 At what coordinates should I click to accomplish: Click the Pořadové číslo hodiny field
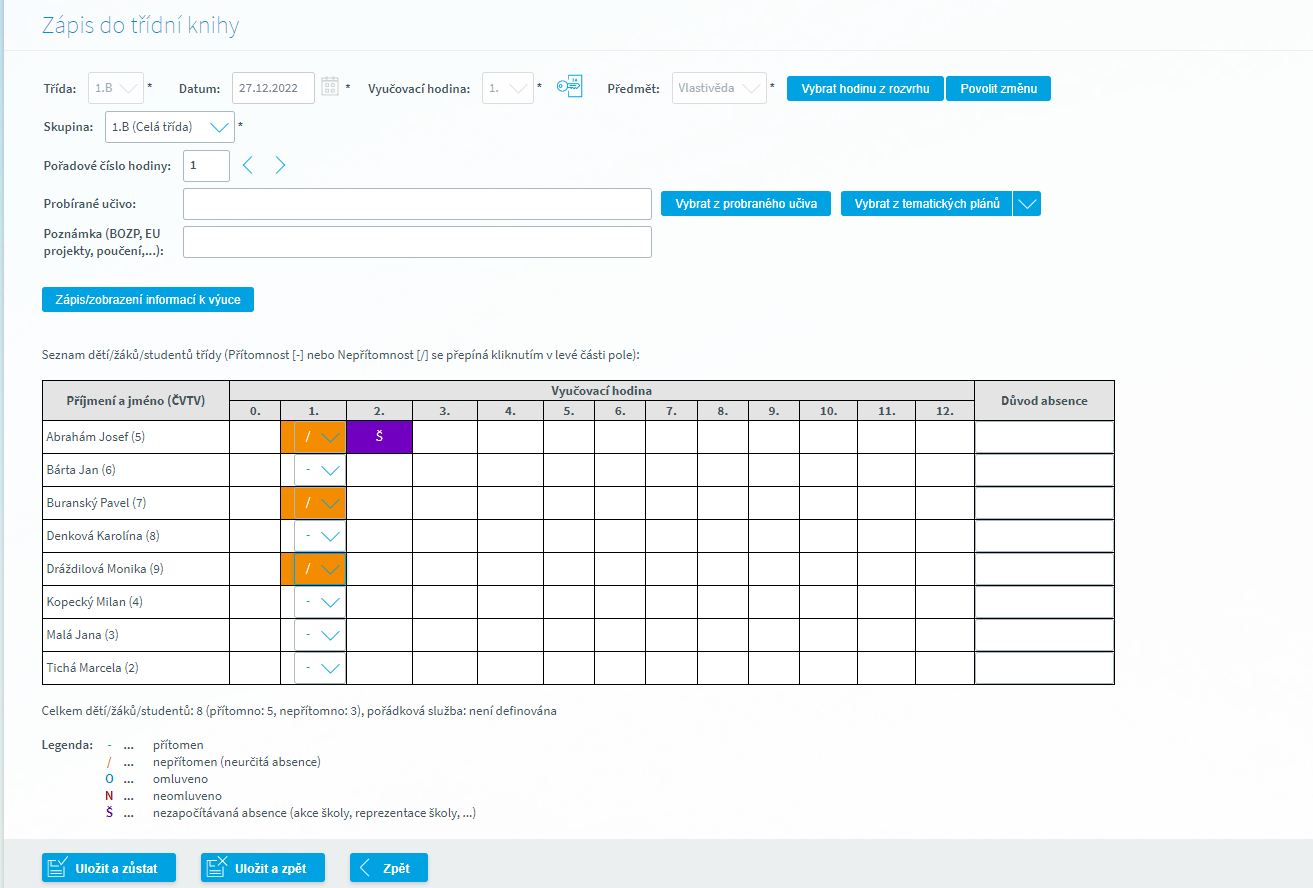click(x=207, y=165)
